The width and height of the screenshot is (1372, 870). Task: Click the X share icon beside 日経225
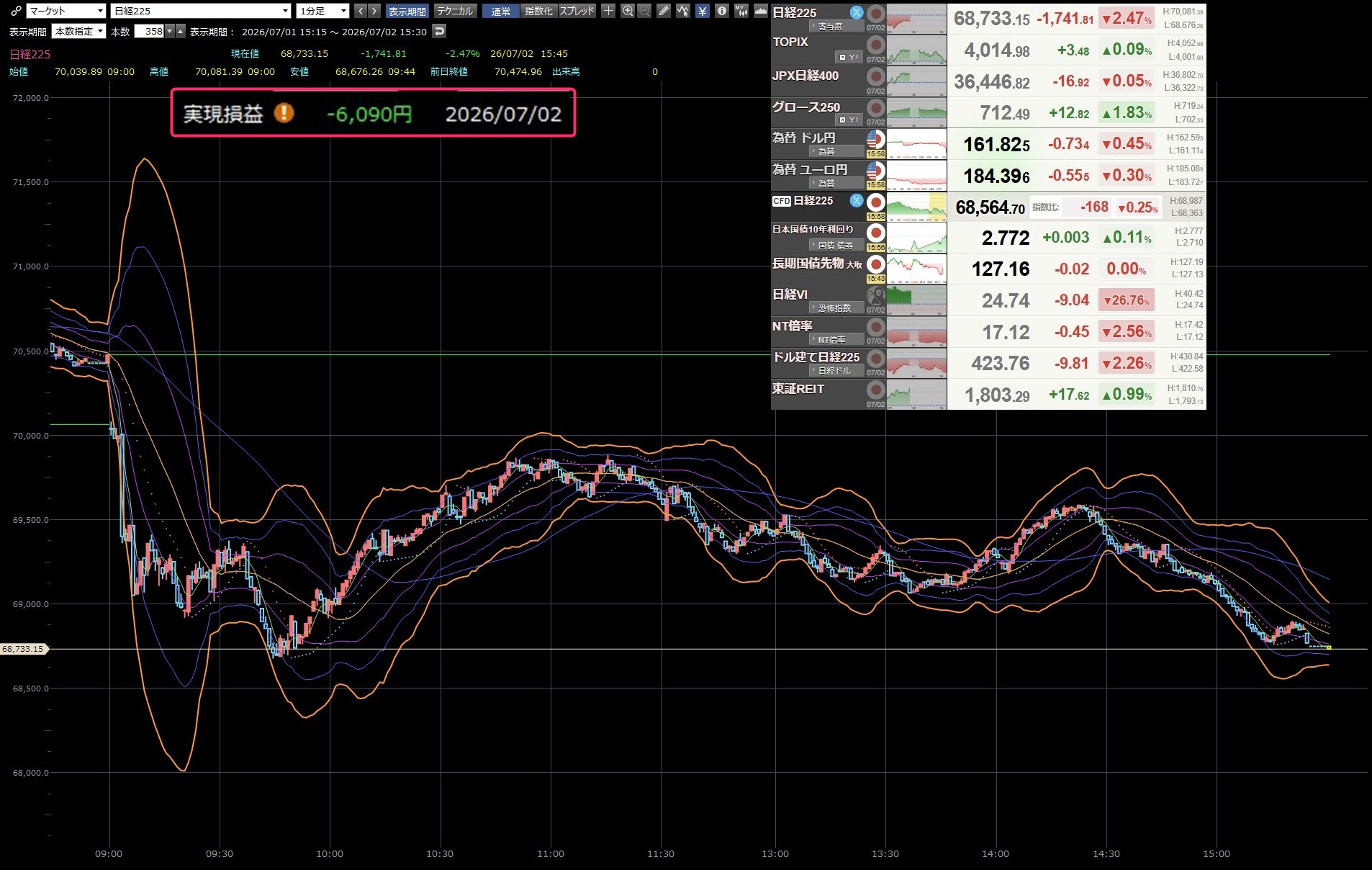tap(856, 12)
